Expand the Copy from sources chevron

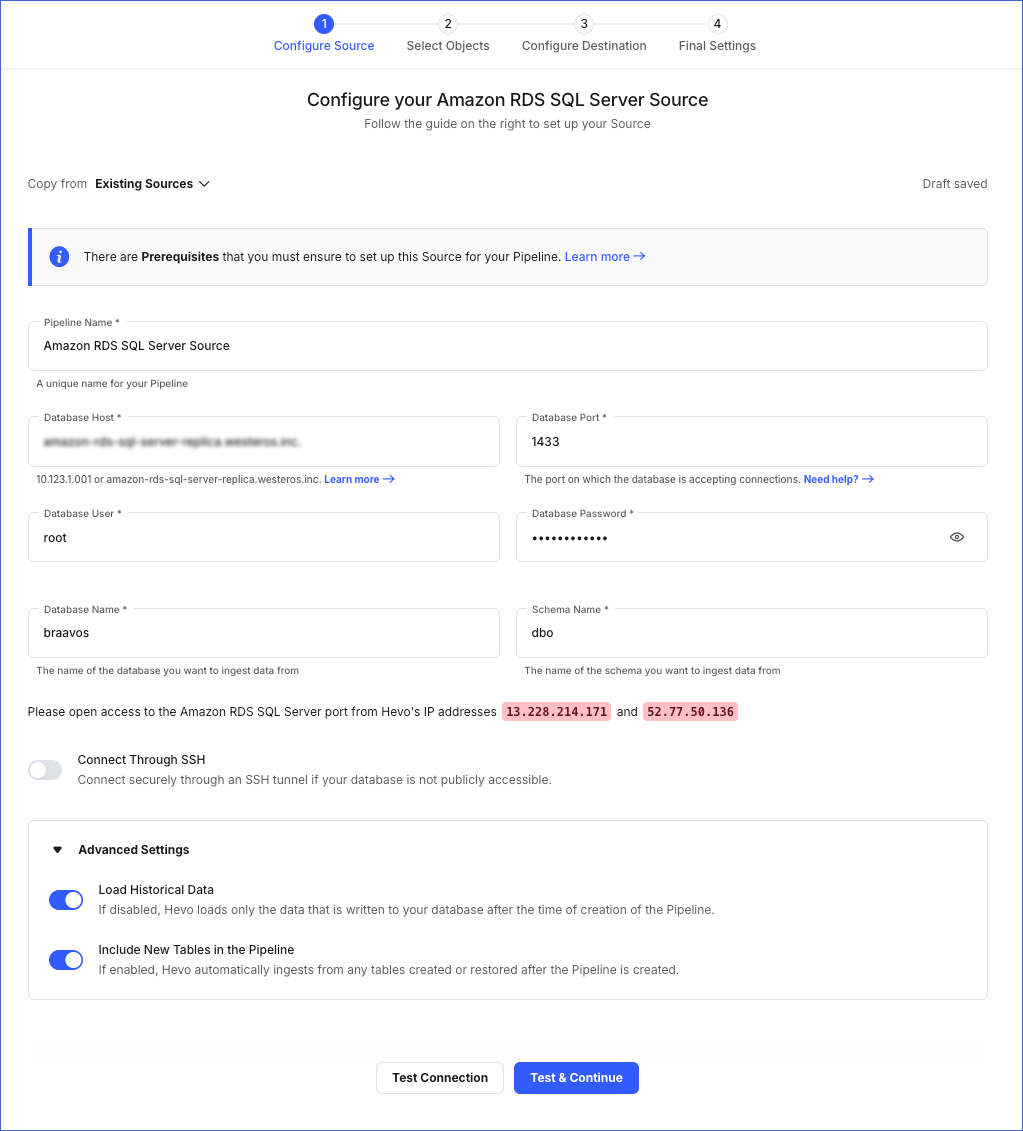204,183
